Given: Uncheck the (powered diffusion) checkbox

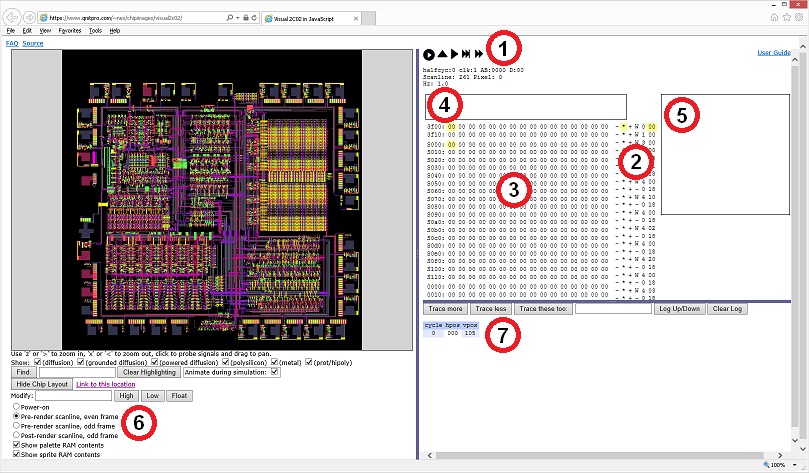Looking at the screenshot, I should pyautogui.click(x=154, y=362).
